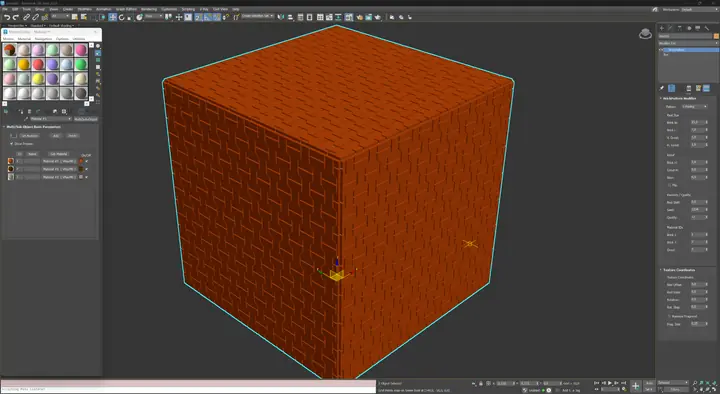Click the Sample Type icon in Material Editor
720x394 pixels.
[98, 46]
